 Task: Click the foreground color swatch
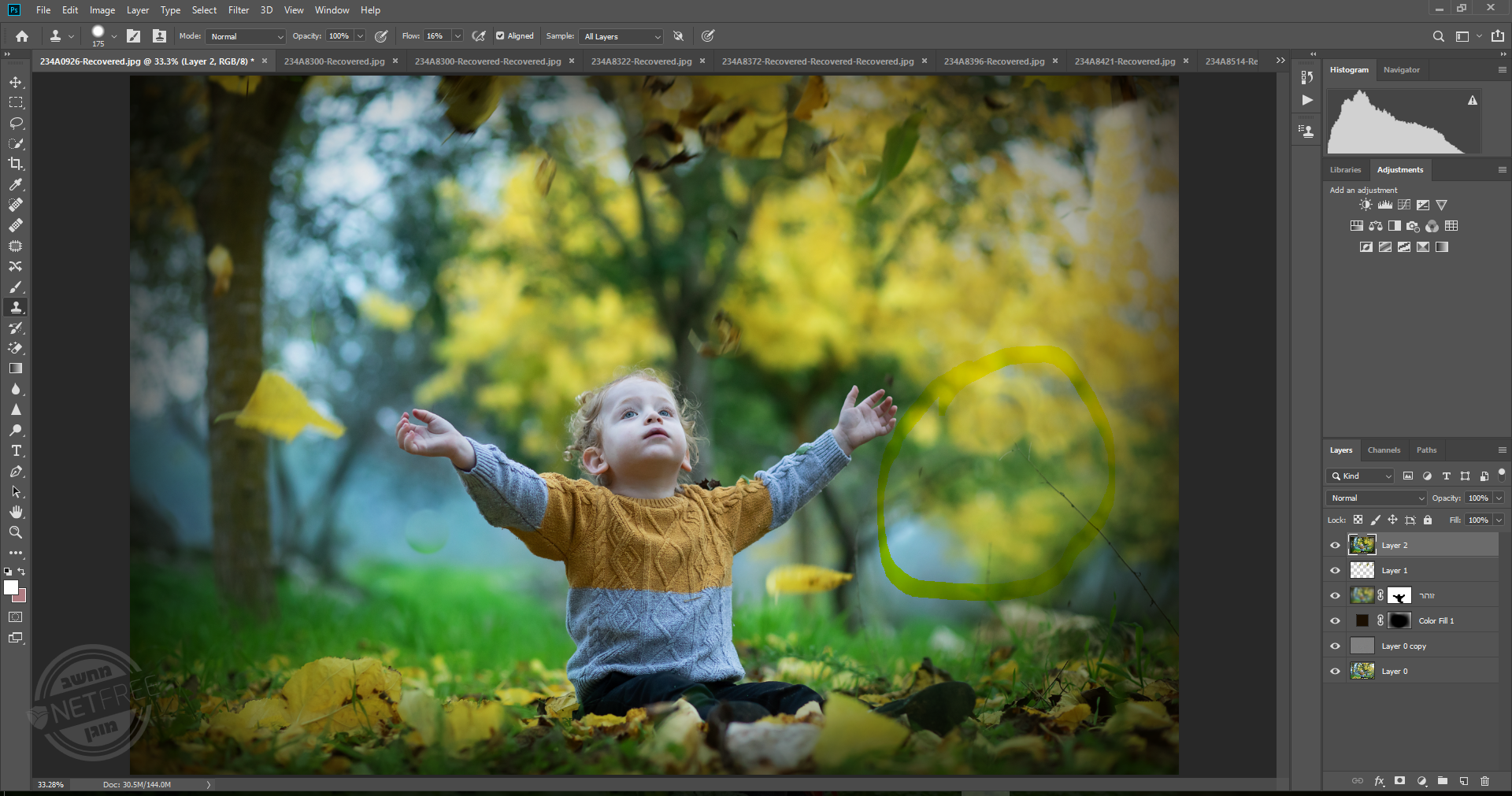click(10, 587)
